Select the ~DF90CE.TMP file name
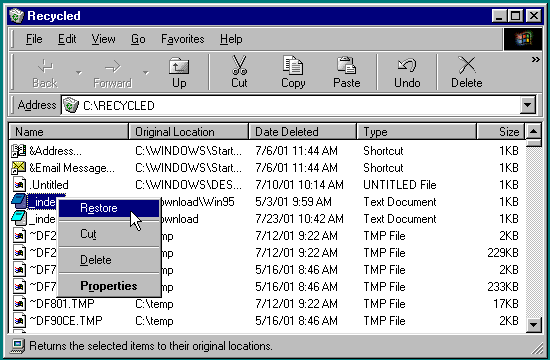 click(x=66, y=321)
